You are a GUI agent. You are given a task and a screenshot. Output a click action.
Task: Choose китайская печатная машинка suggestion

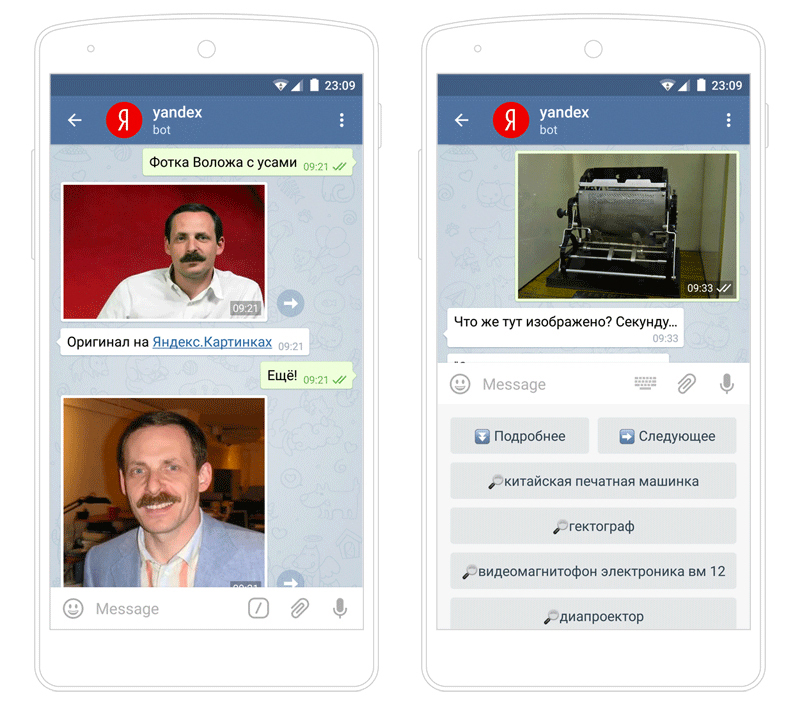pyautogui.click(x=593, y=481)
